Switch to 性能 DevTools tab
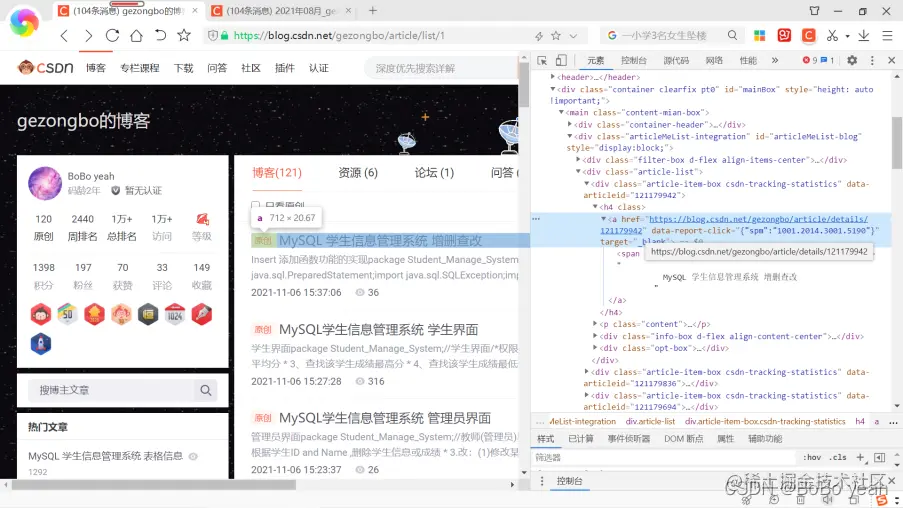This screenshot has height=508, width=903. 748,60
